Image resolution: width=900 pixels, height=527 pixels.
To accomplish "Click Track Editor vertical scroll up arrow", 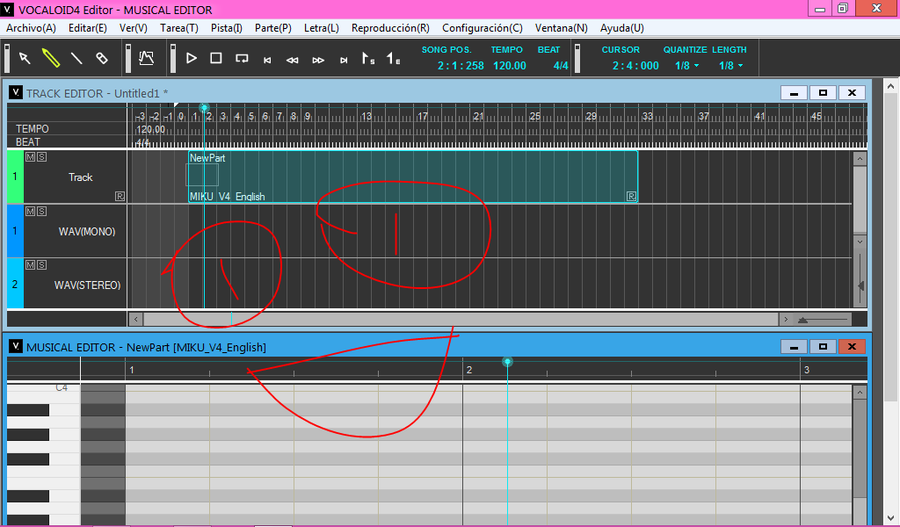I will [859, 159].
